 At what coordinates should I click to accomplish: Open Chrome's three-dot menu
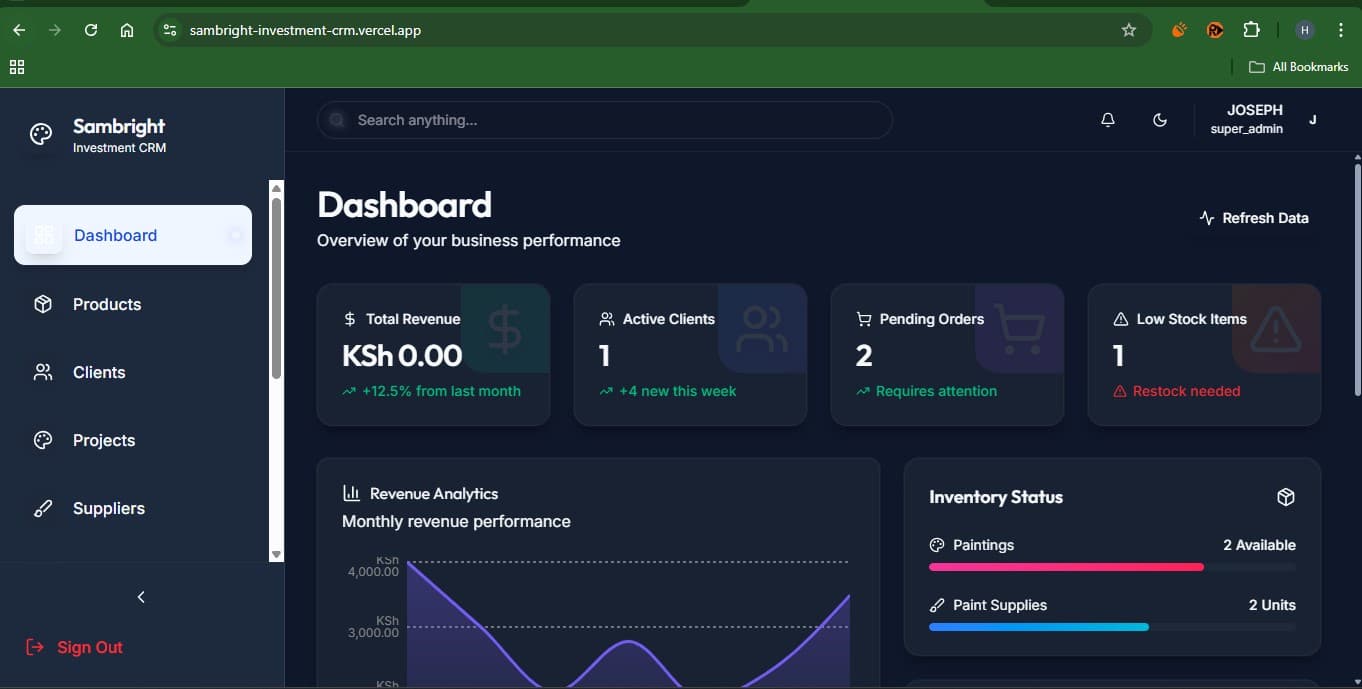[x=1341, y=30]
